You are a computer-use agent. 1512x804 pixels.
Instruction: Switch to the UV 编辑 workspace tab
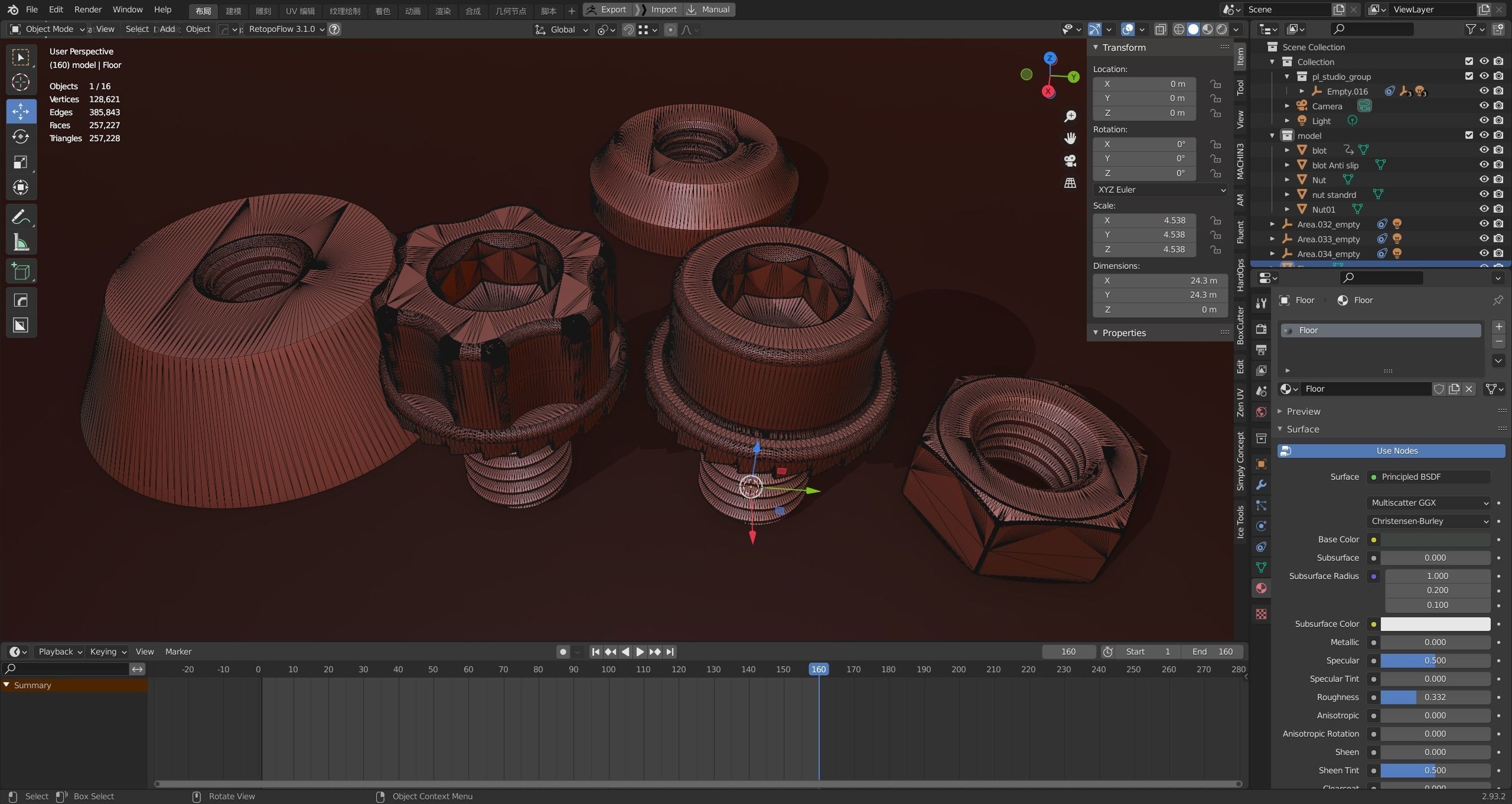pos(299,11)
